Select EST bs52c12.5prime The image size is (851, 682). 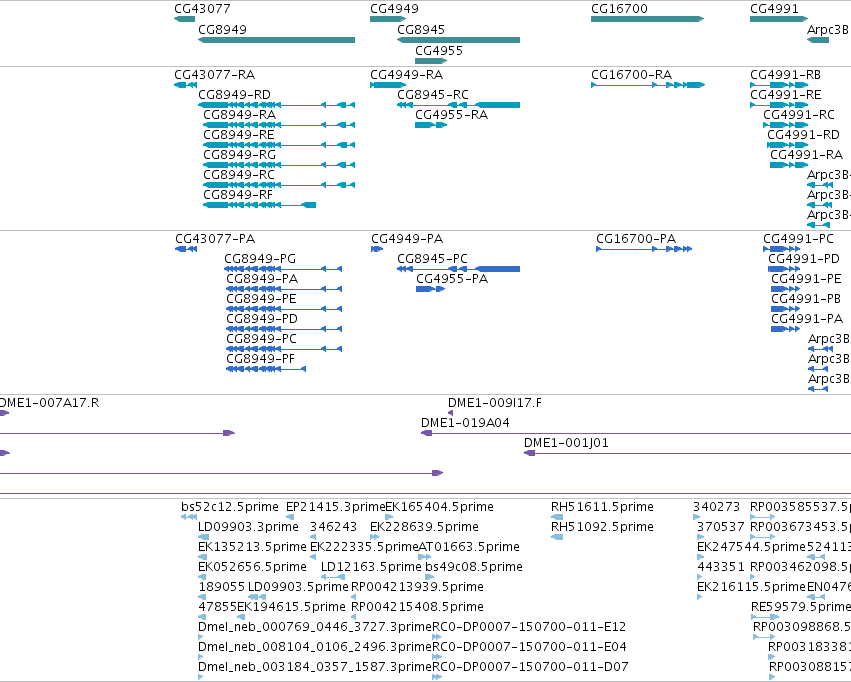(189, 517)
